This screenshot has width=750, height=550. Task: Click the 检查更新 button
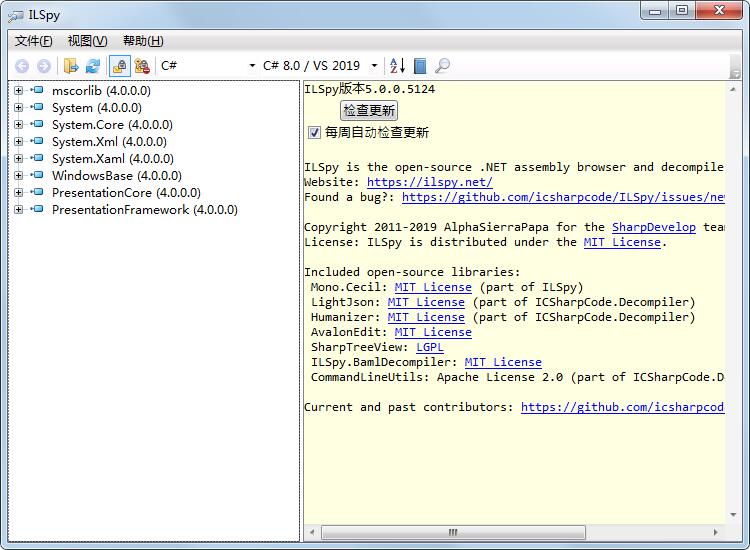369,110
